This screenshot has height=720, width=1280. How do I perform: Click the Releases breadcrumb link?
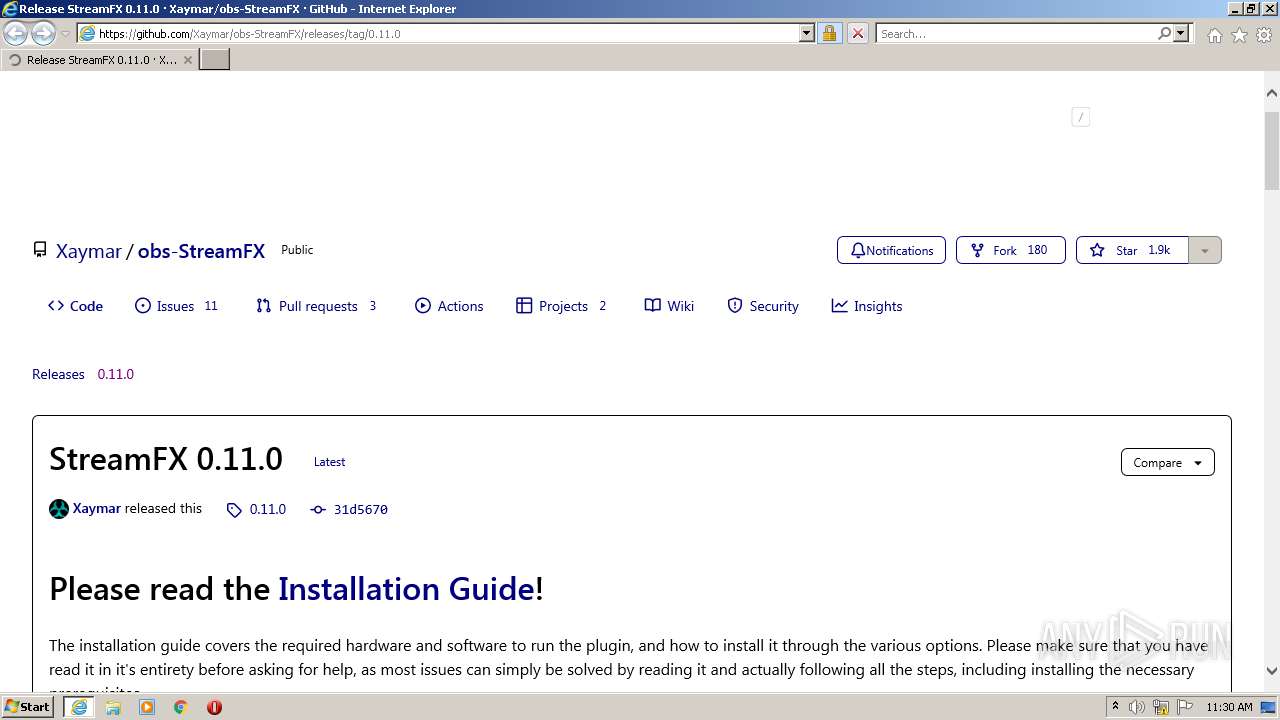coord(58,374)
